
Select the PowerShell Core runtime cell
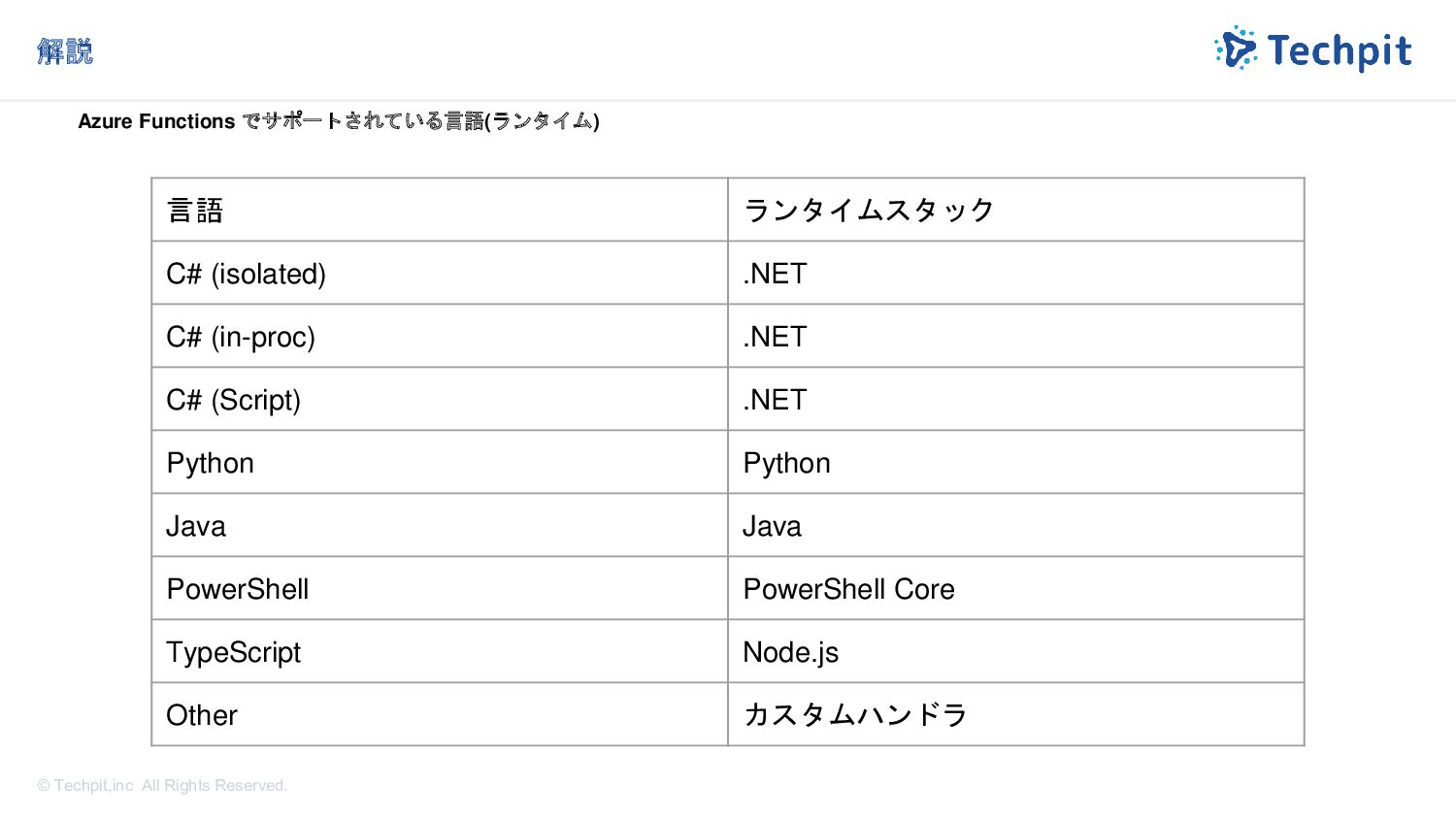[x=1015, y=588]
